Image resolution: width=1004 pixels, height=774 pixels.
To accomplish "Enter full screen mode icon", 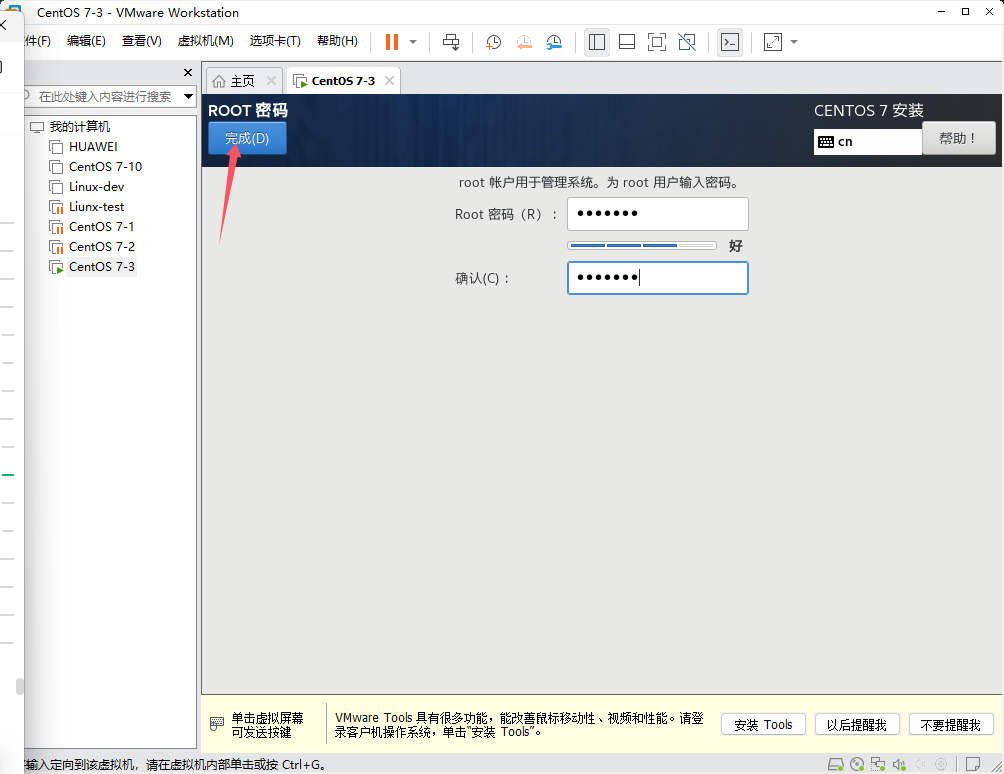I will pos(657,42).
